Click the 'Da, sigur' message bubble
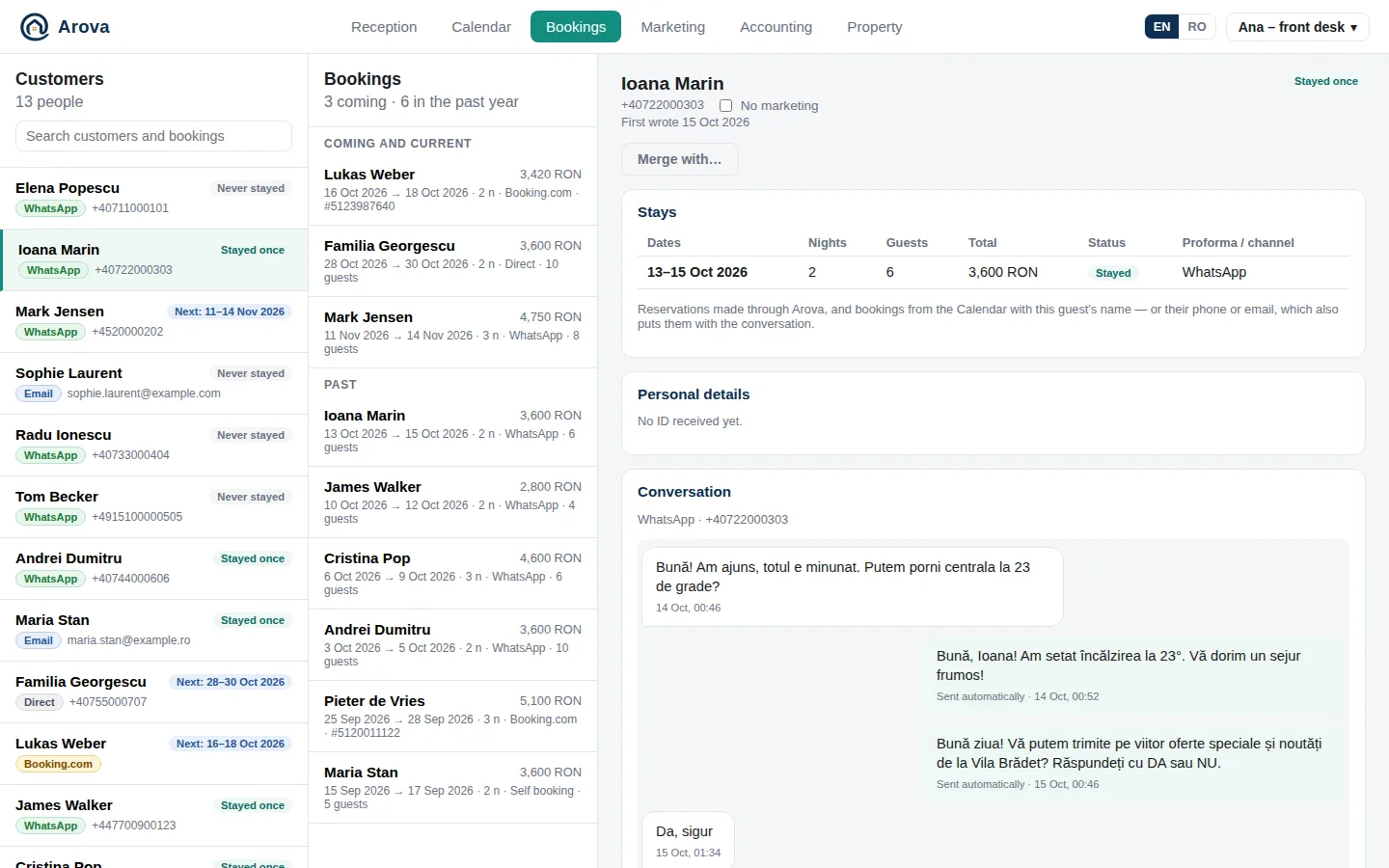 688,842
